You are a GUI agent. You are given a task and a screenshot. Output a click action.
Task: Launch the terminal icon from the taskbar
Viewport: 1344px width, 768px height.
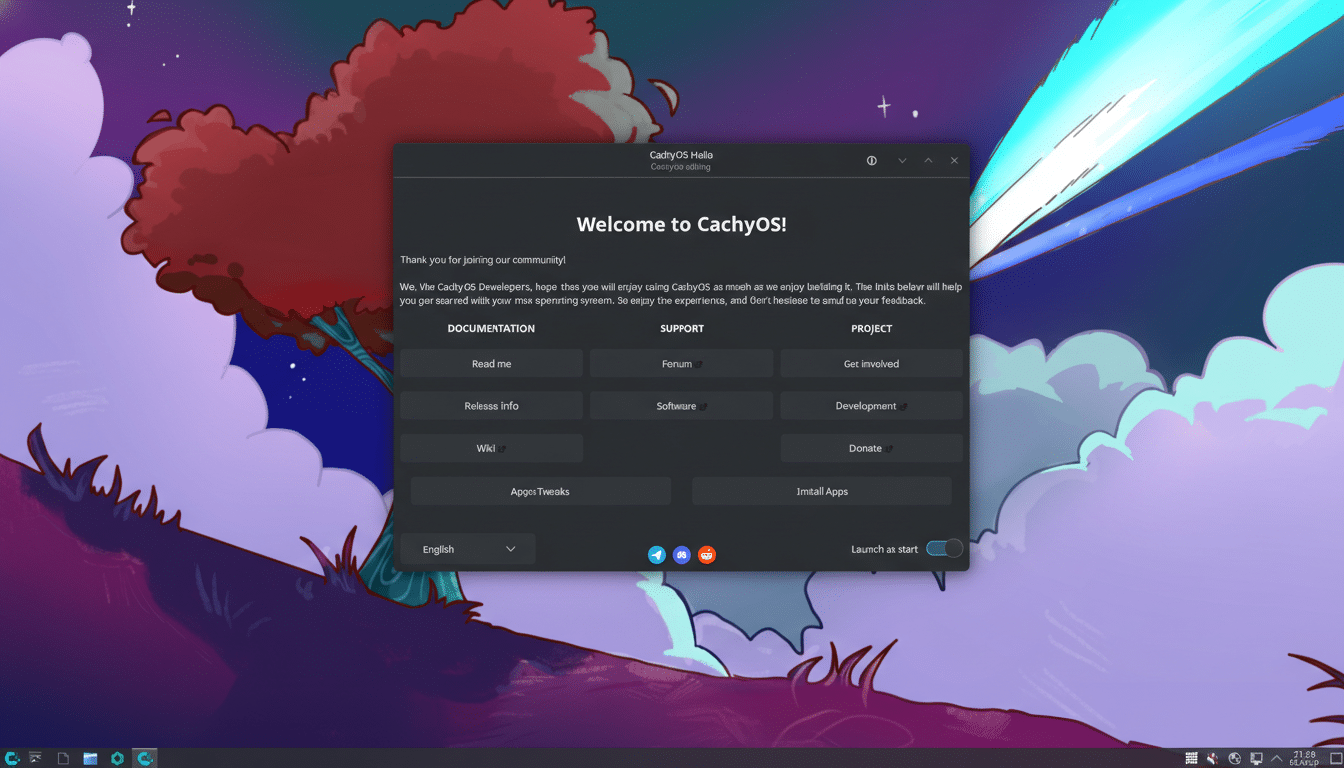pos(34,757)
